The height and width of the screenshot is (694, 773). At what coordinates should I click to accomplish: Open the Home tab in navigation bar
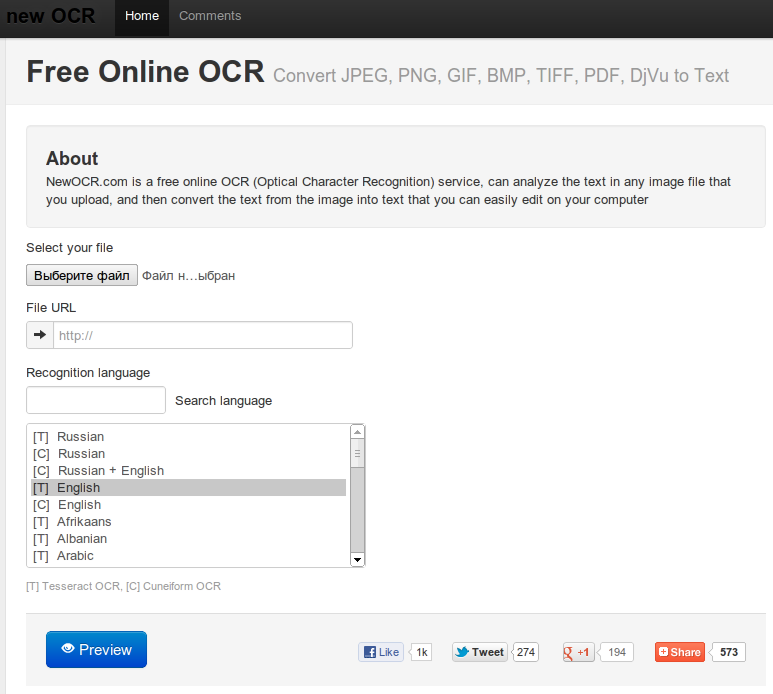[142, 16]
